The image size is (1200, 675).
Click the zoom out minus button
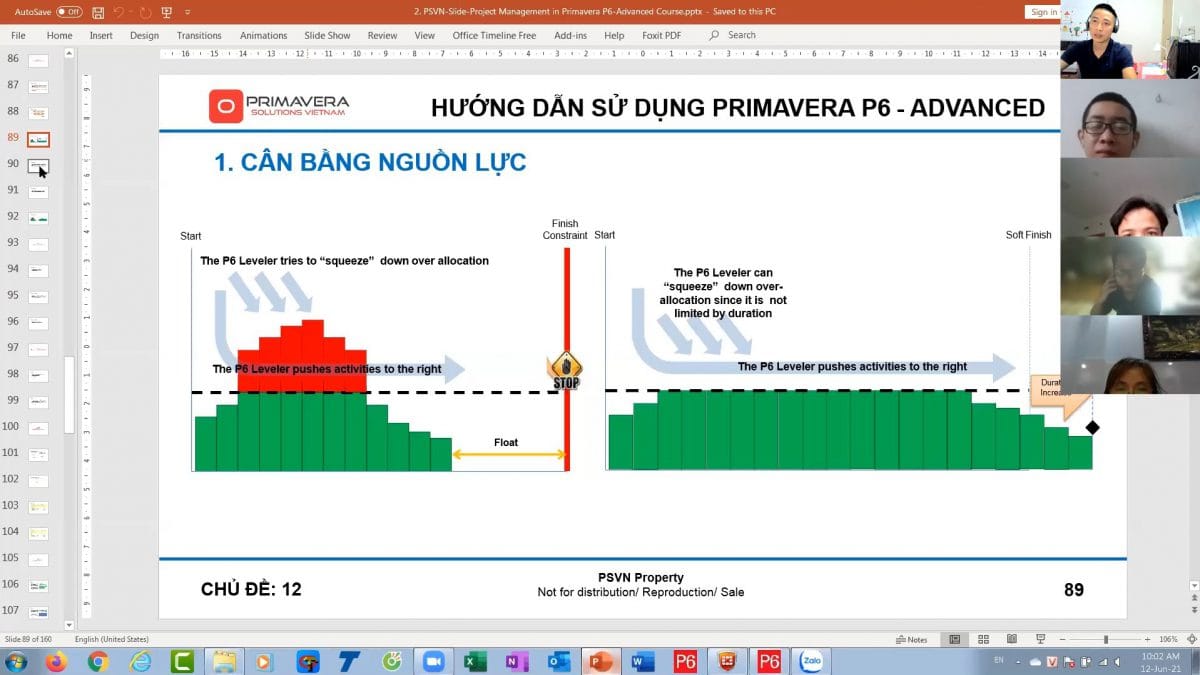click(1060, 639)
